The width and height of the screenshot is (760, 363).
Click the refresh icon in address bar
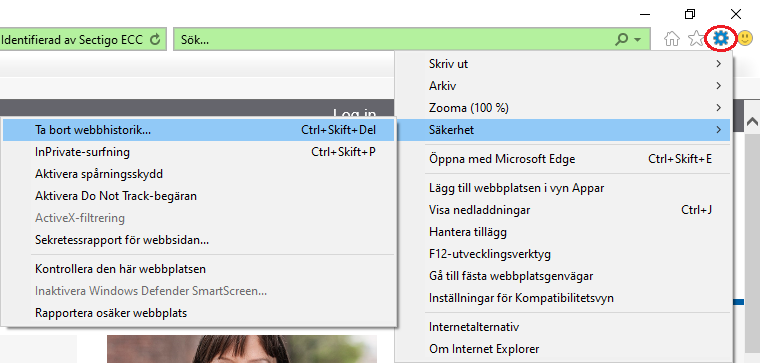pos(155,40)
